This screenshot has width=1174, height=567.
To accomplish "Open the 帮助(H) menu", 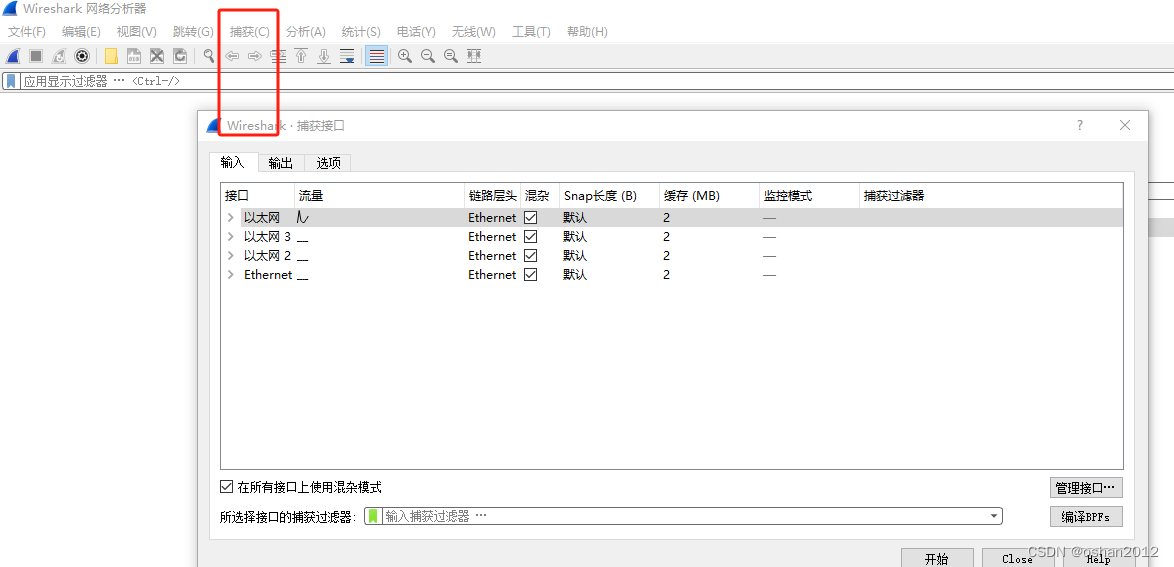I will click(587, 31).
